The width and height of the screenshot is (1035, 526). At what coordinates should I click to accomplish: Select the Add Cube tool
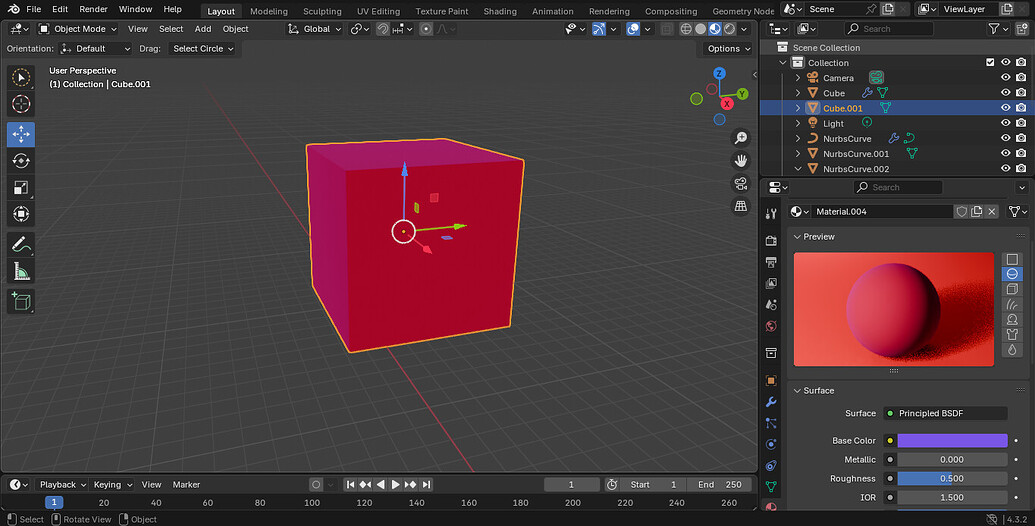point(21,302)
